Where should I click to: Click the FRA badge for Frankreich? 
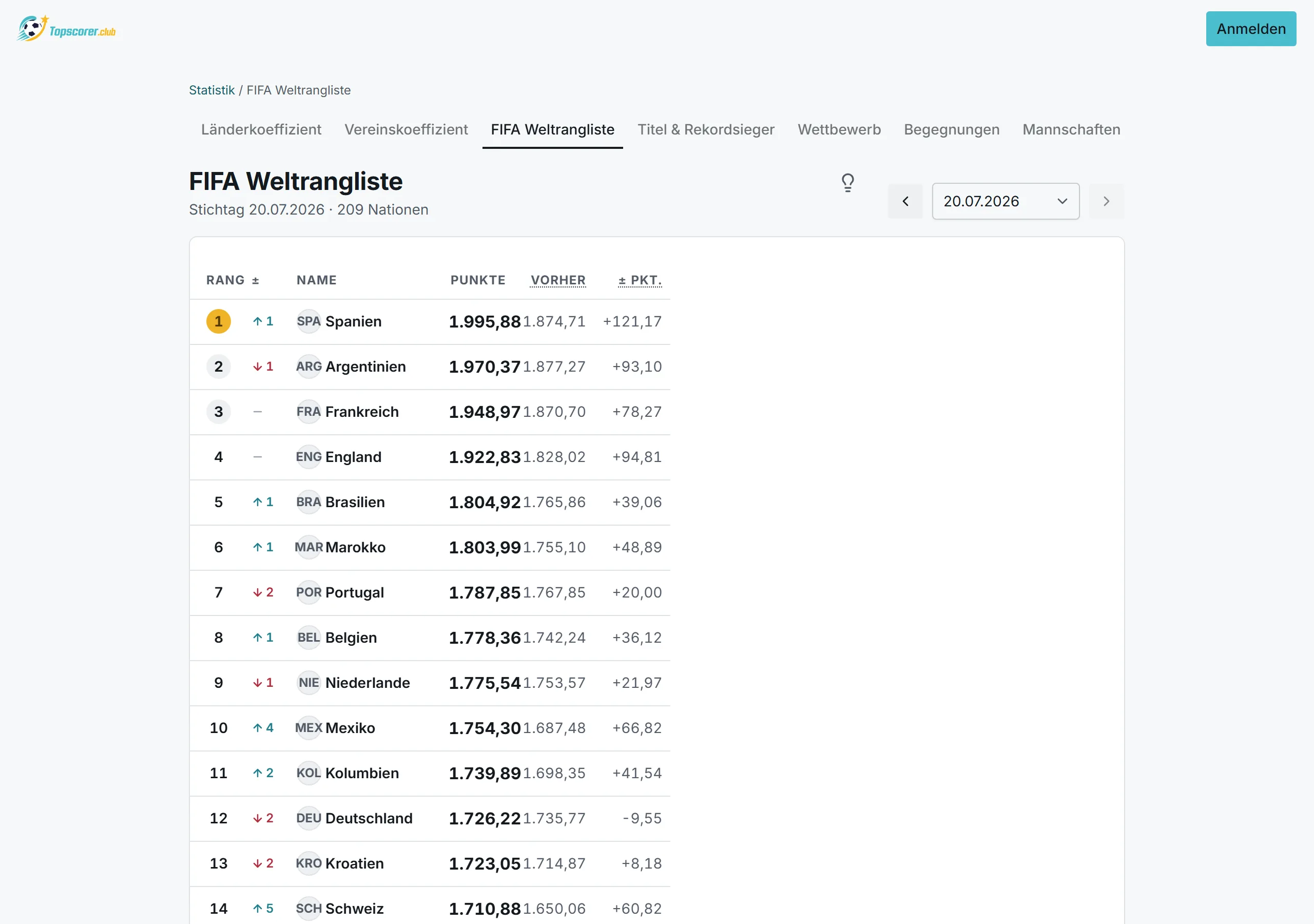[x=308, y=412]
